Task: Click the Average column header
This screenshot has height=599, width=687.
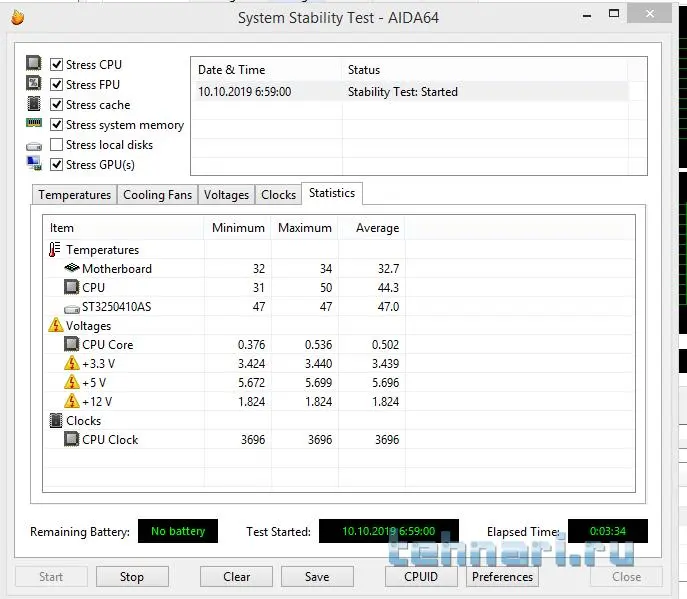Action: [x=372, y=228]
